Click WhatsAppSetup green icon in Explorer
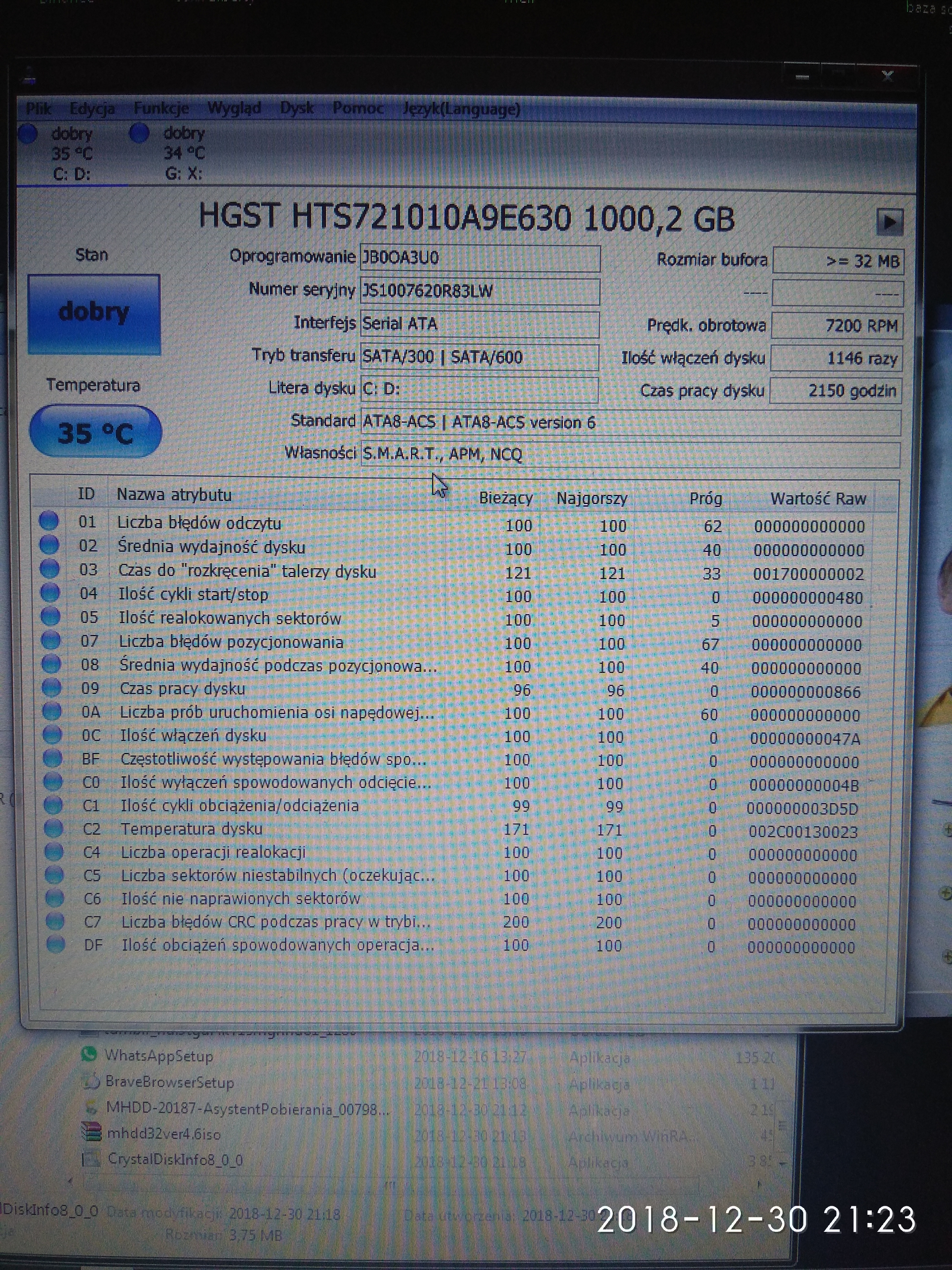This screenshot has height=1270, width=952. point(89,1054)
